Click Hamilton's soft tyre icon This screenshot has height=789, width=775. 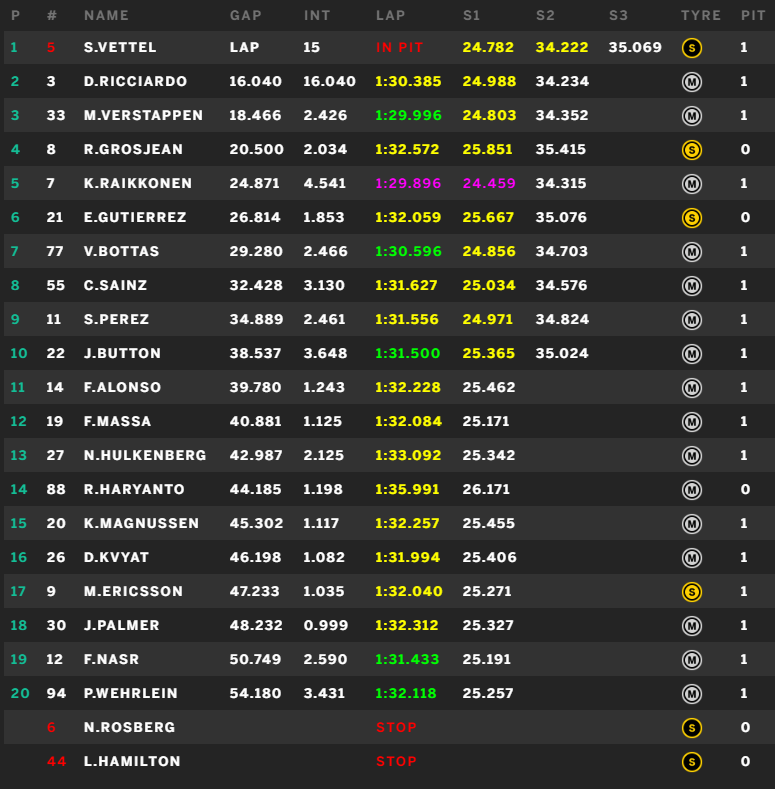click(x=691, y=762)
